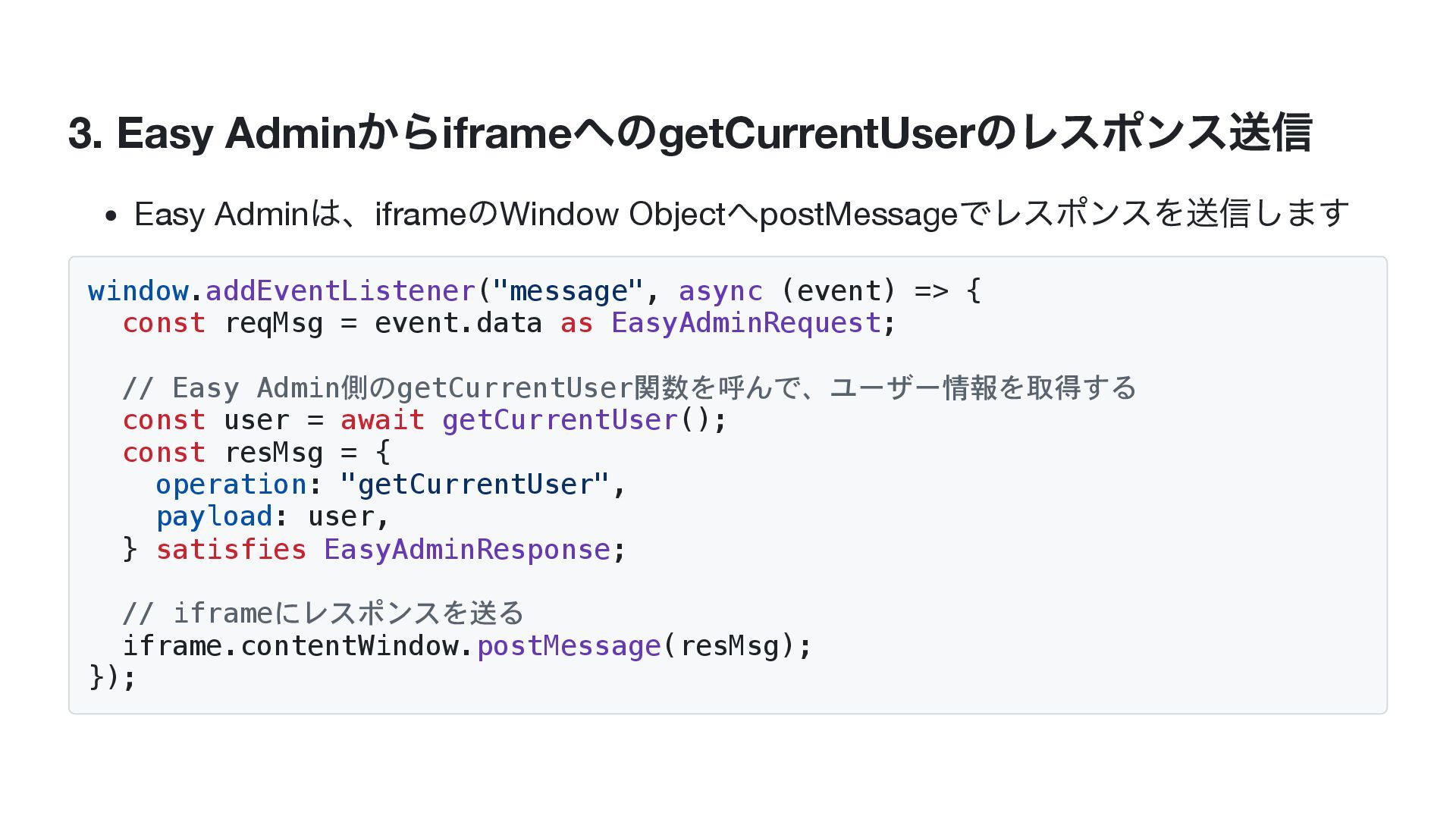Click the closing }); of the listener
The width and height of the screenshot is (1456, 819).
pyautogui.click(x=112, y=676)
